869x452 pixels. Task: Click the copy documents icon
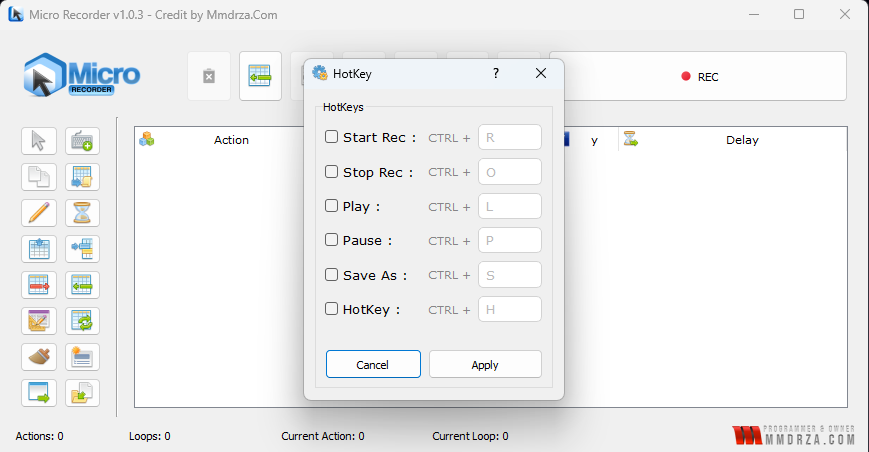click(39, 177)
